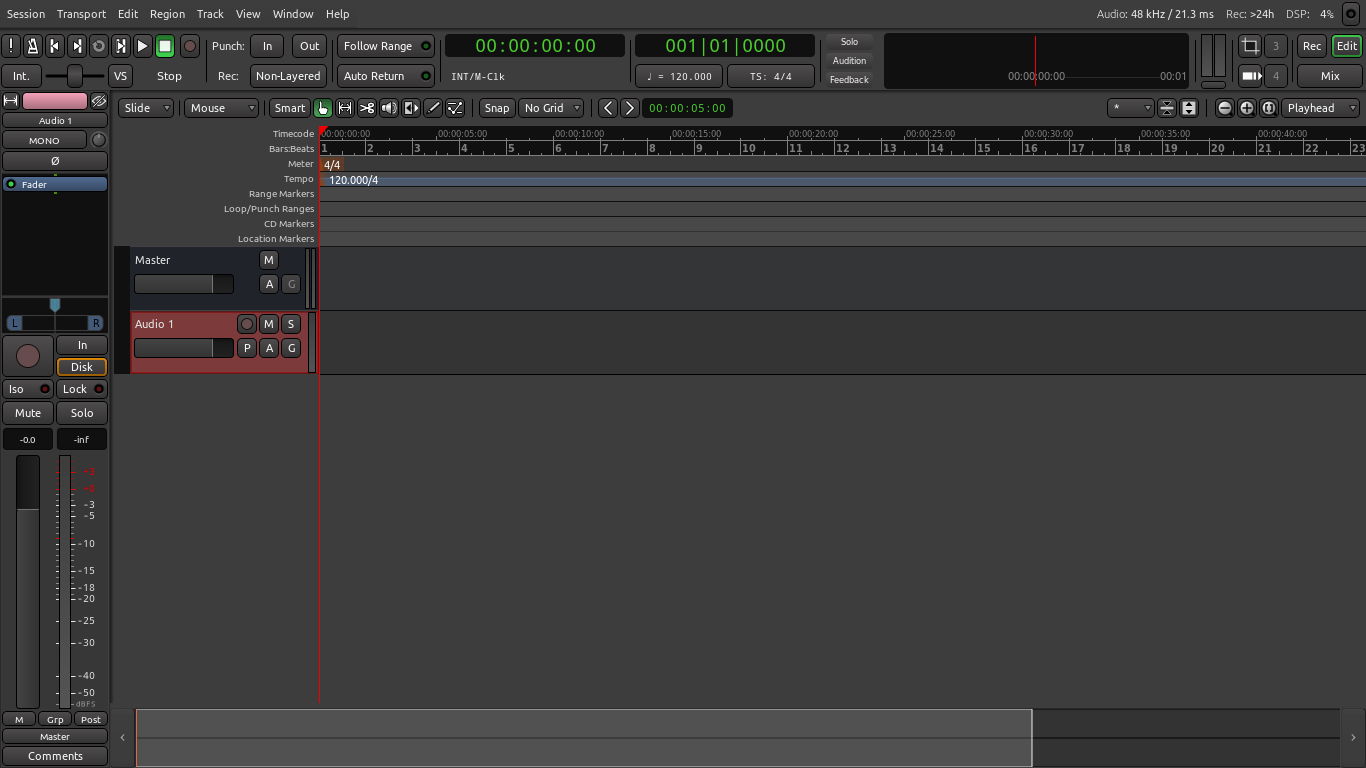Image resolution: width=1366 pixels, height=768 pixels.
Task: Jump to previous marker with left arrow
Action: tap(607, 108)
